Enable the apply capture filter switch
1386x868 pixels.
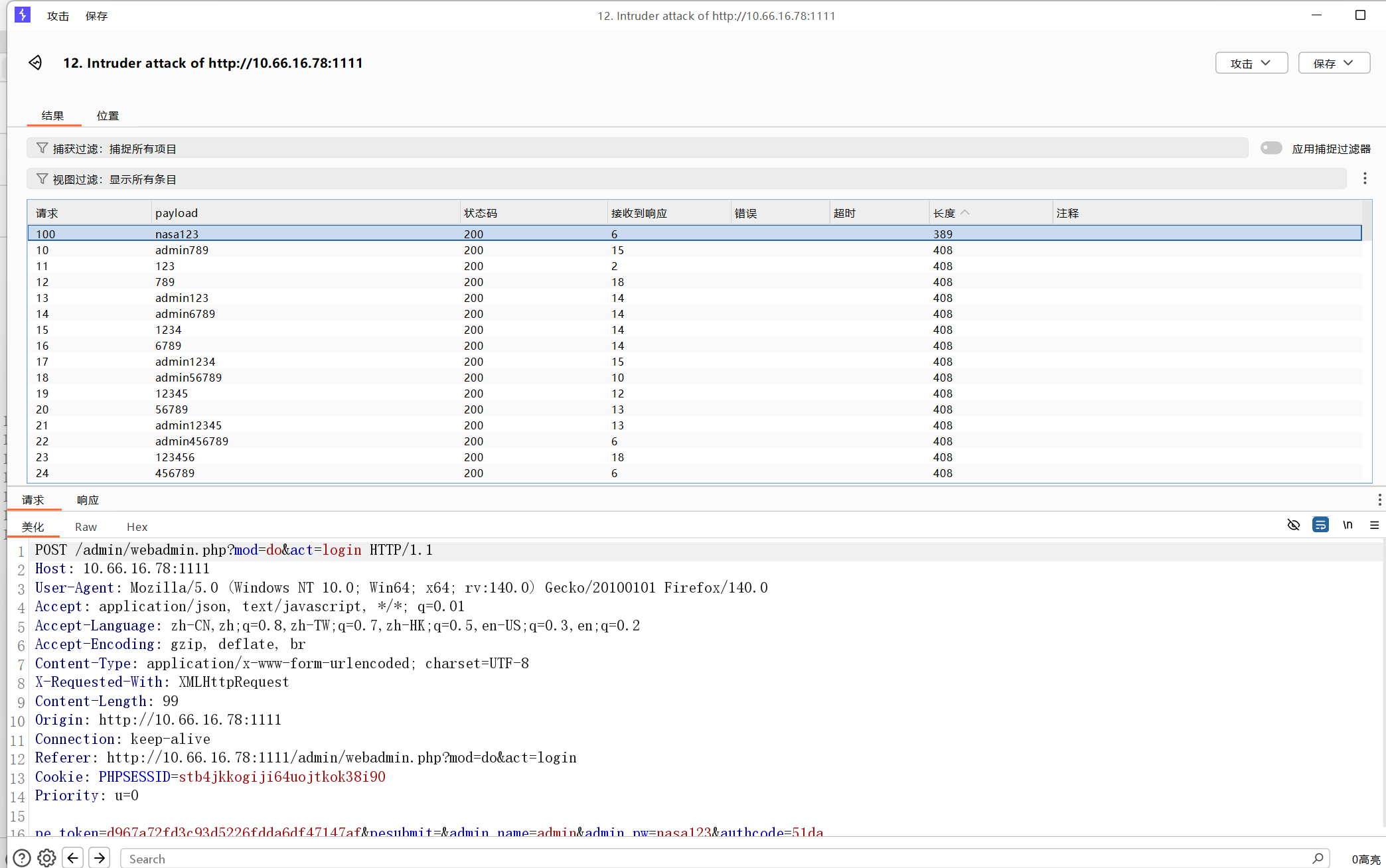[1271, 148]
